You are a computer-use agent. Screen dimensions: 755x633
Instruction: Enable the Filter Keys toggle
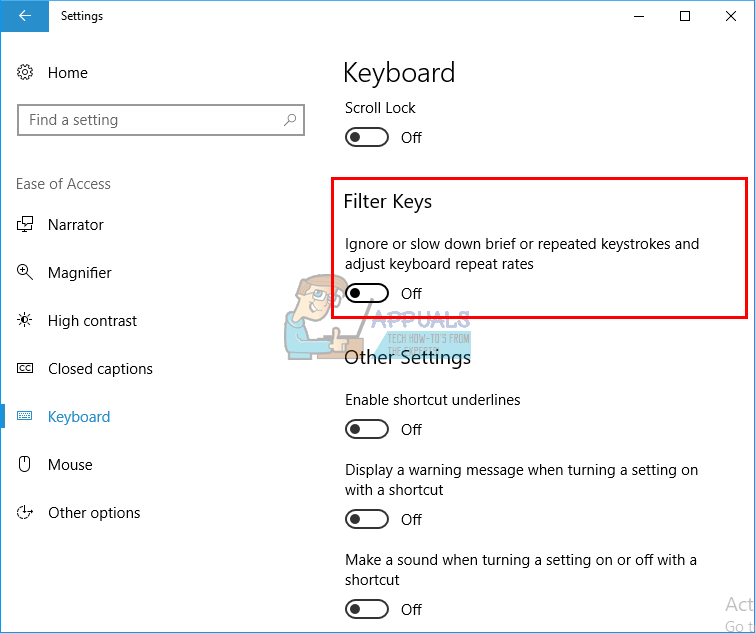(367, 294)
